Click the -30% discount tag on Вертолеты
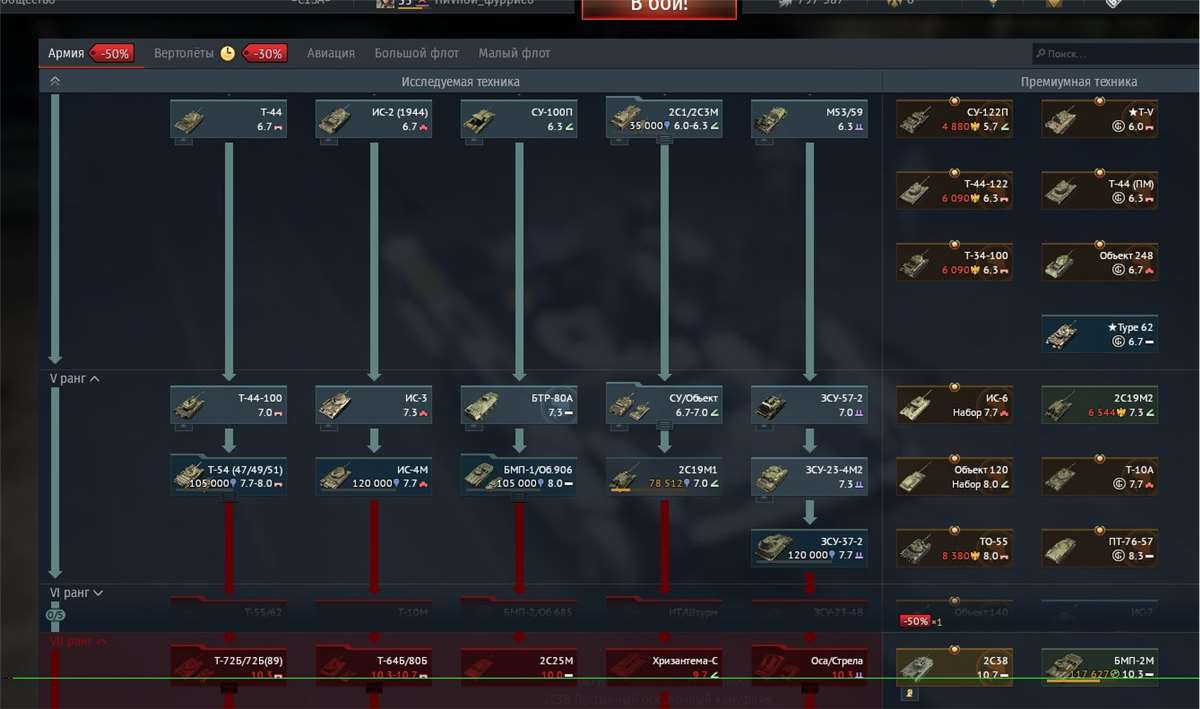This screenshot has width=1200, height=709. click(266, 54)
